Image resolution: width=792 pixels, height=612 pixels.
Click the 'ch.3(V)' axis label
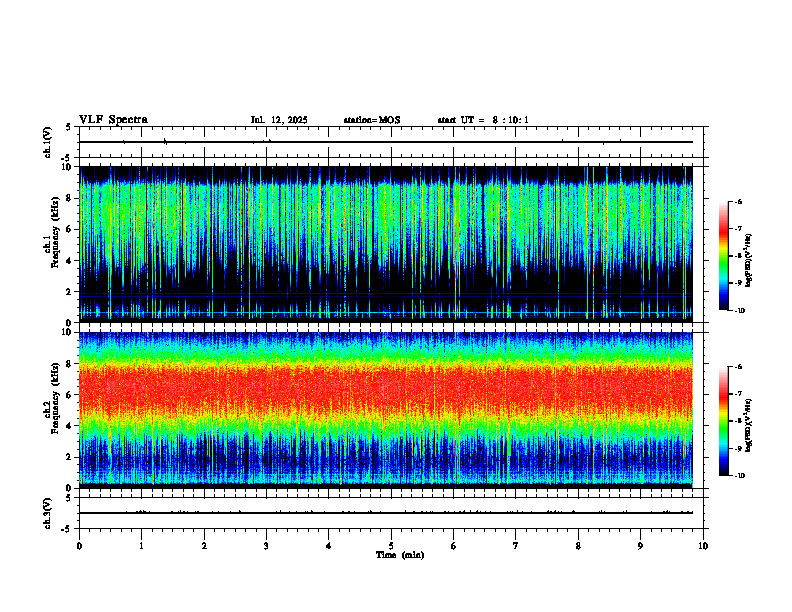point(47,513)
